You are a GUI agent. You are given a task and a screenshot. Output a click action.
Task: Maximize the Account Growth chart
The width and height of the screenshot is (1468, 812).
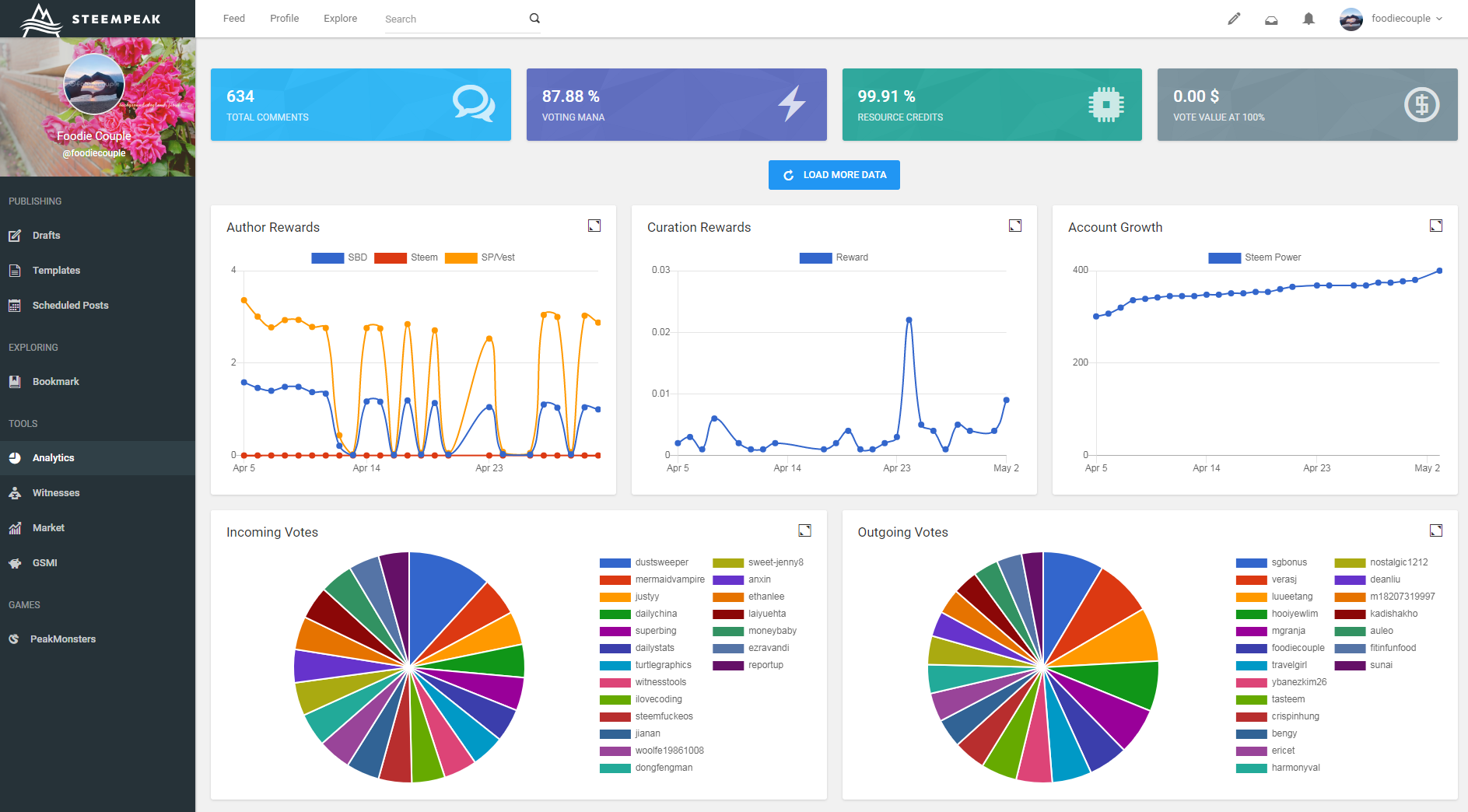pyautogui.click(x=1436, y=226)
